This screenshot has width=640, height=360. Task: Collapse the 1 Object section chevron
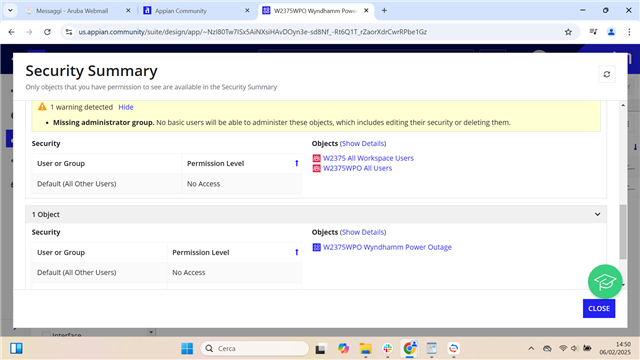tap(597, 214)
